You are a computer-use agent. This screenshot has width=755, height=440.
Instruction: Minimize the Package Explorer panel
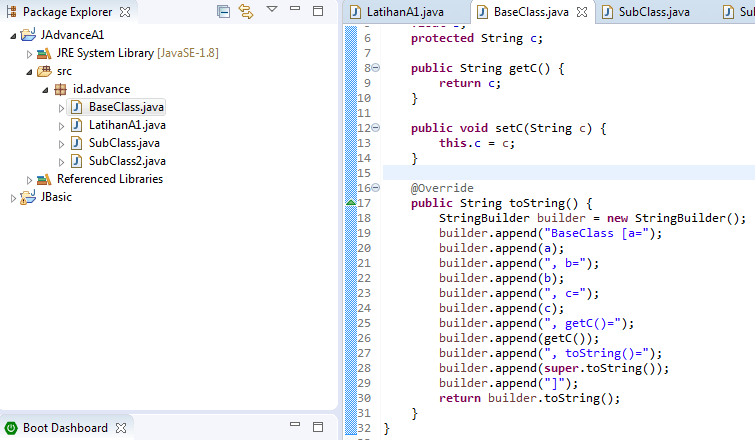[295, 9]
